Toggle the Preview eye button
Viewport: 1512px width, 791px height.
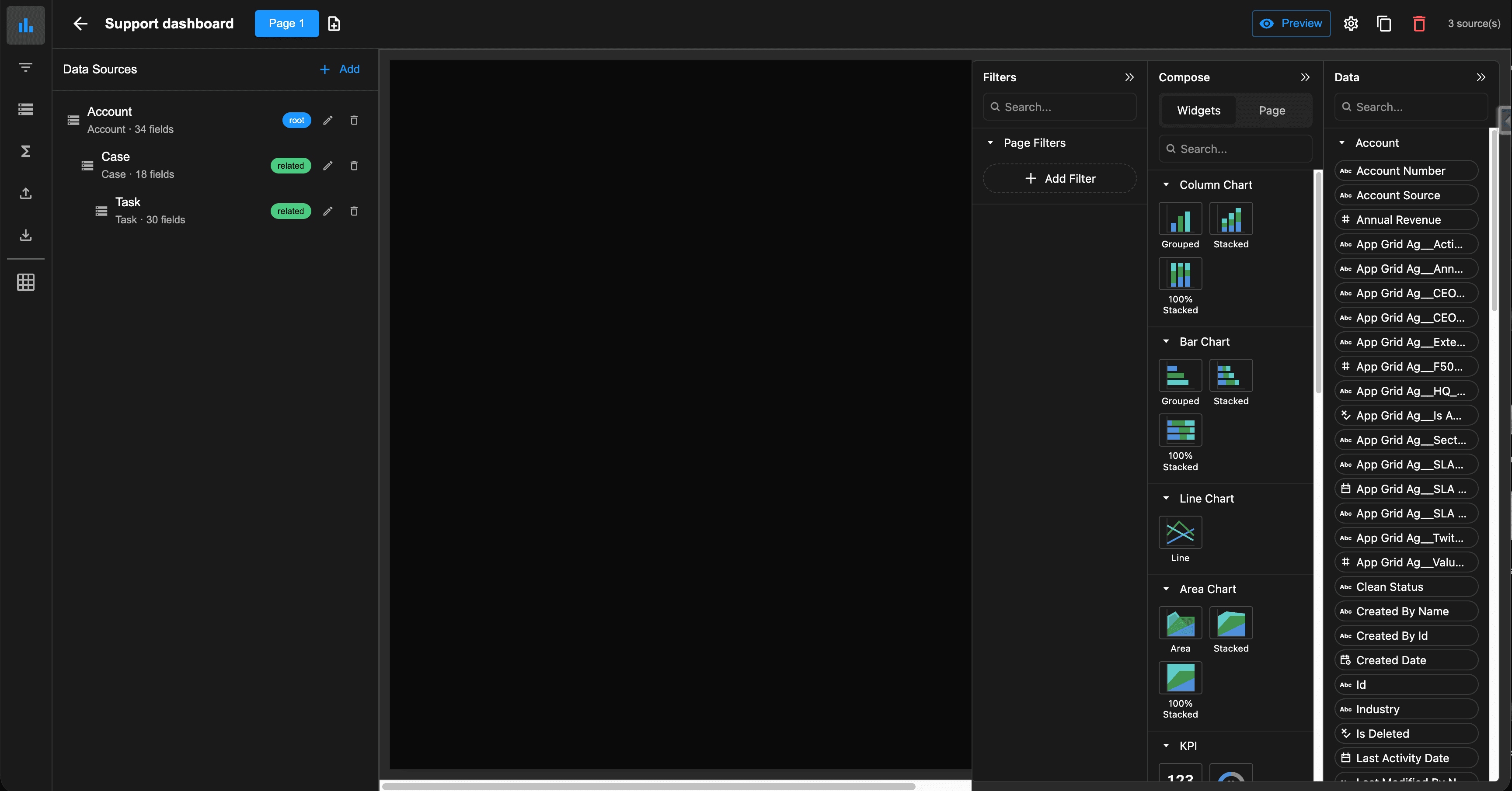point(1291,24)
